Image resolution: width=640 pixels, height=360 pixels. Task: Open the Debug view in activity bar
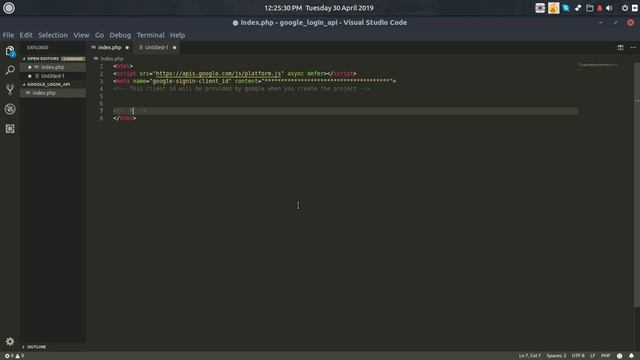click(10, 109)
